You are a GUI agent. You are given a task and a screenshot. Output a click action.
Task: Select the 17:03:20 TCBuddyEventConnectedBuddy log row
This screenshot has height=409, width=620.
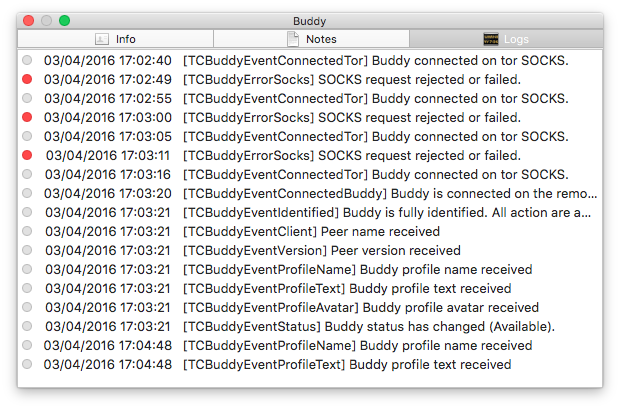(x=310, y=193)
